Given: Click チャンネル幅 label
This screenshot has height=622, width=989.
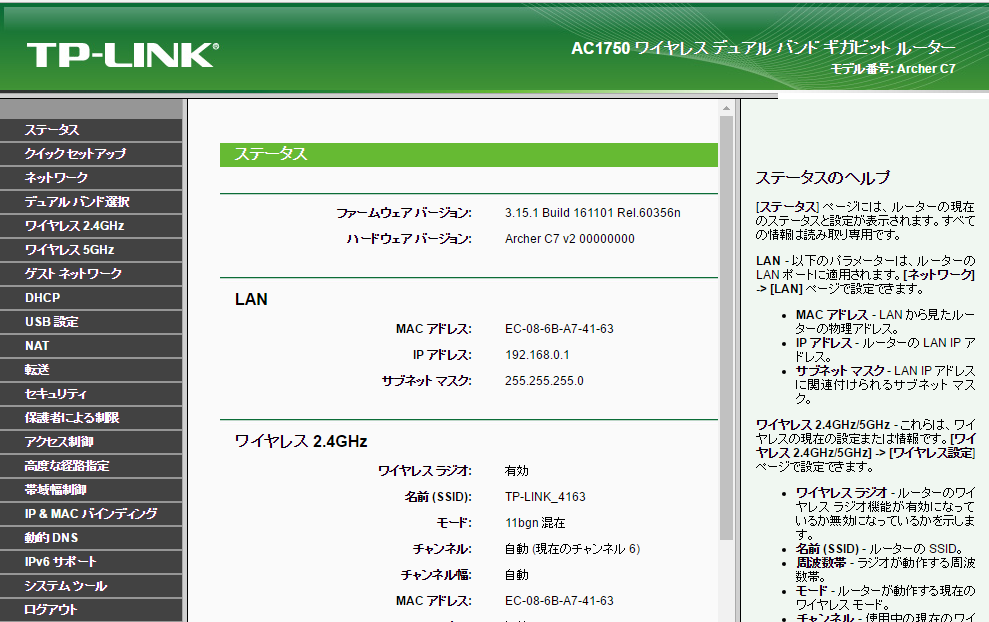Looking at the screenshot, I should (x=436, y=575).
